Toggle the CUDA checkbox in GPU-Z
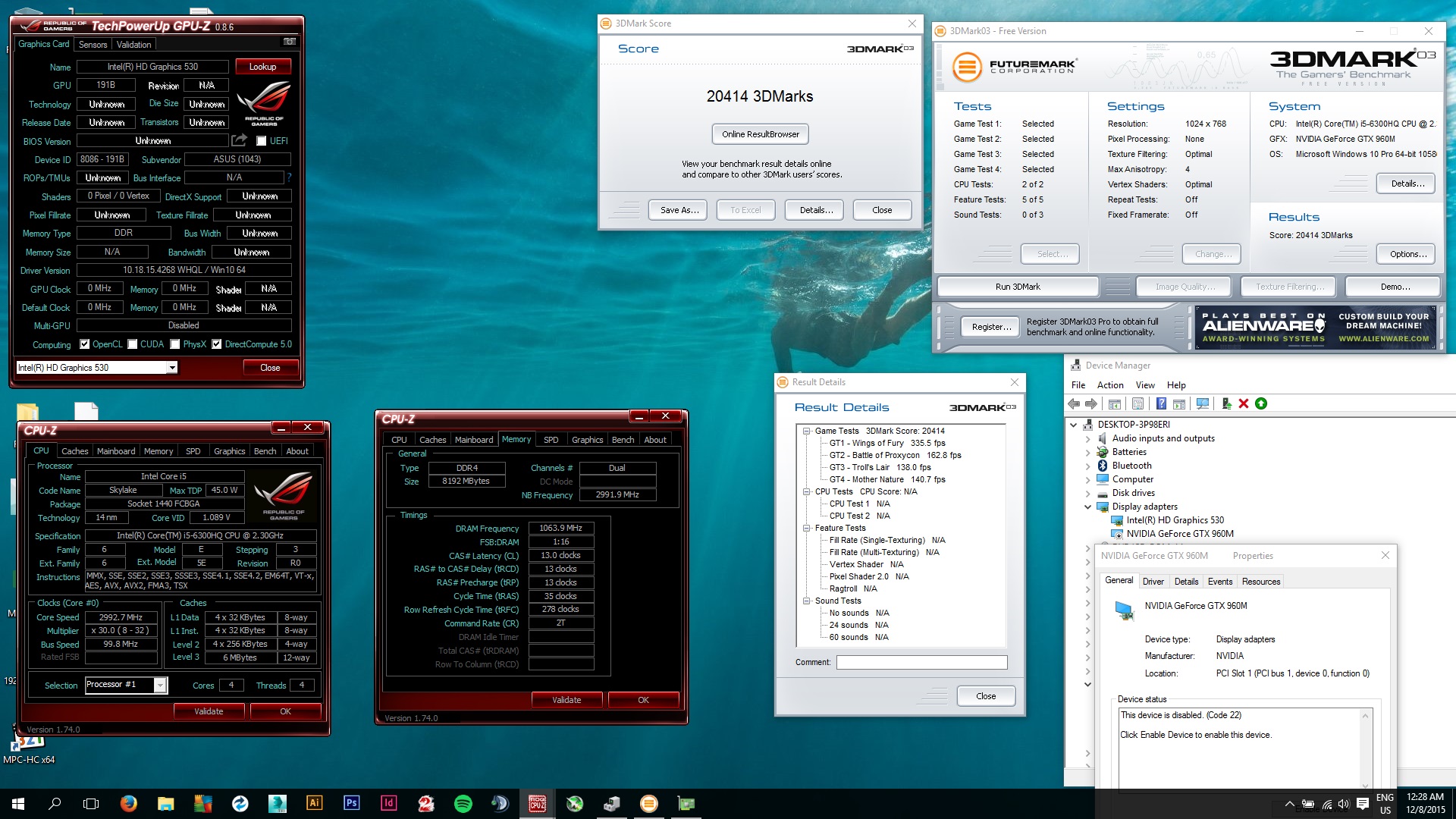 click(x=132, y=344)
